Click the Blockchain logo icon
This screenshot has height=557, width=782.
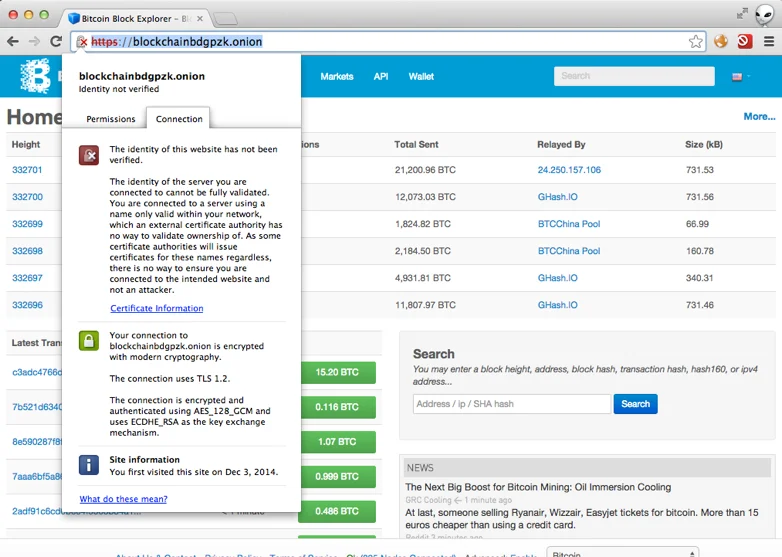(x=37, y=76)
